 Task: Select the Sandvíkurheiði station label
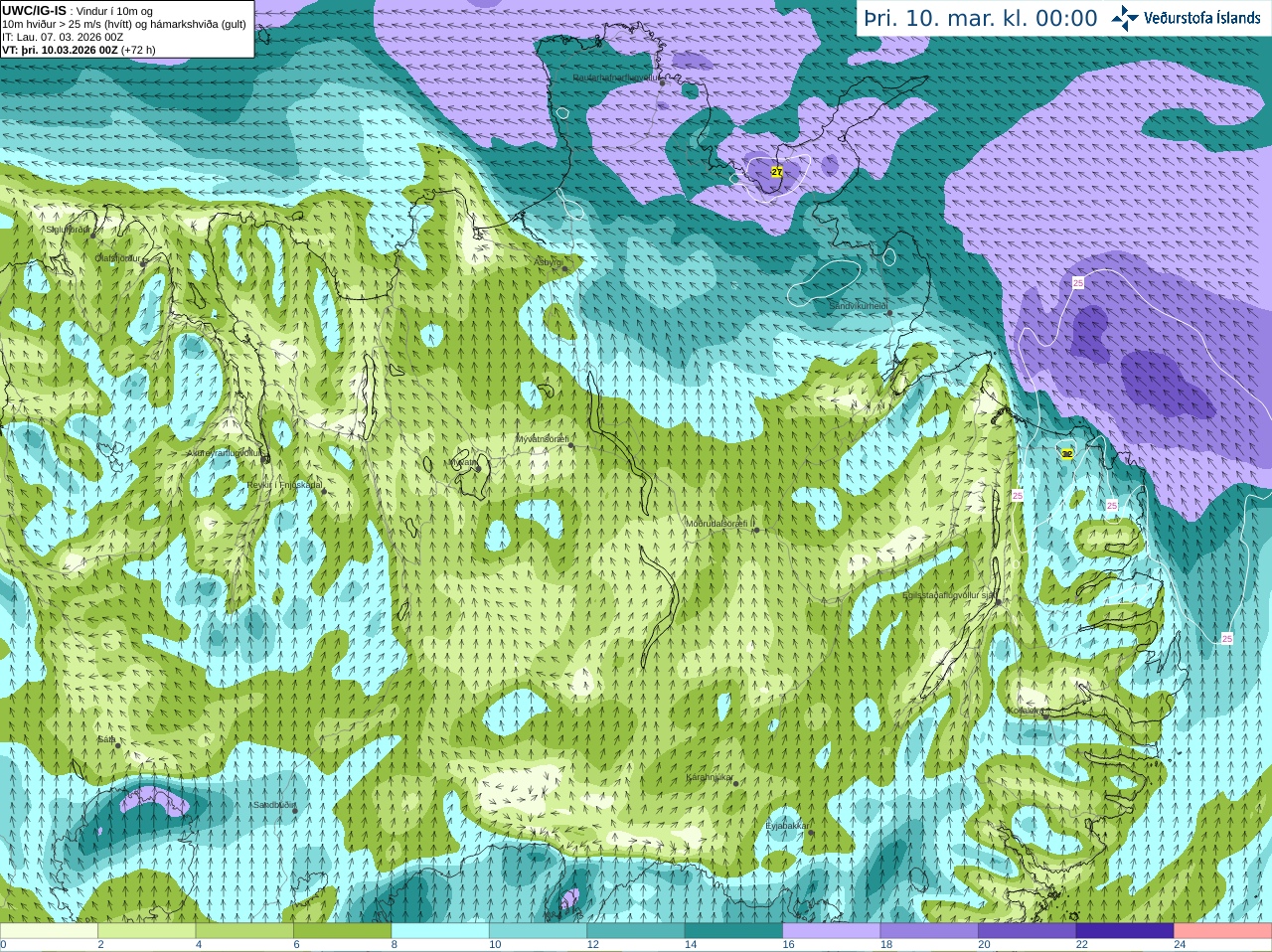(859, 307)
